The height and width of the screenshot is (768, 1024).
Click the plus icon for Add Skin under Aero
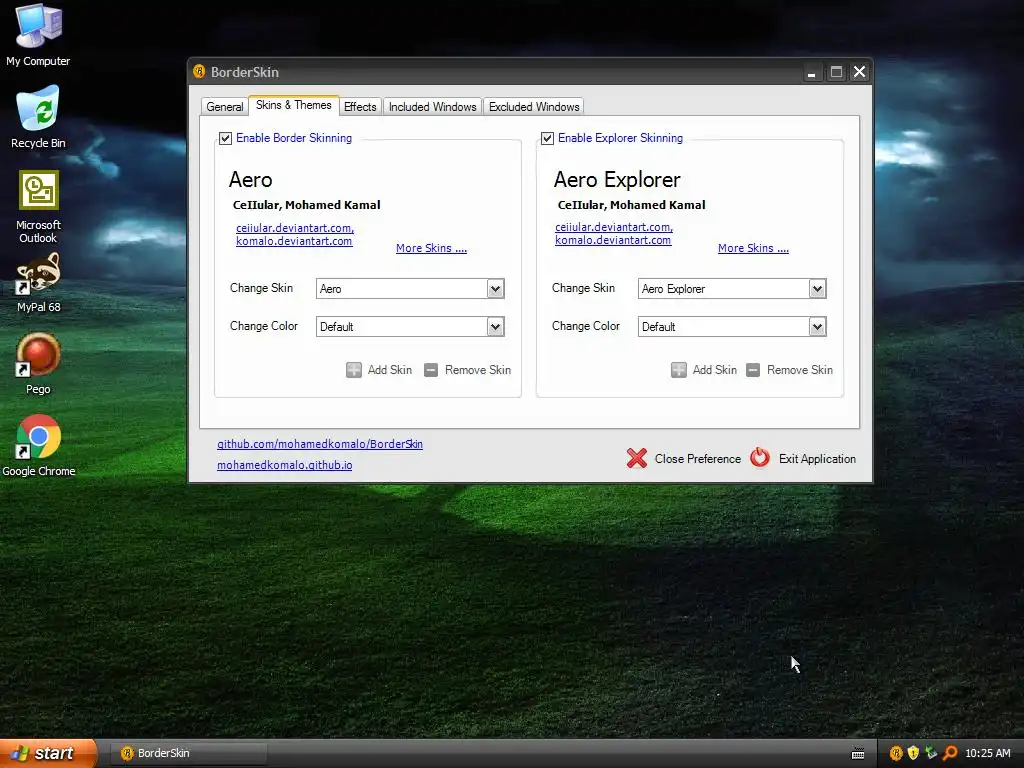[x=354, y=370]
